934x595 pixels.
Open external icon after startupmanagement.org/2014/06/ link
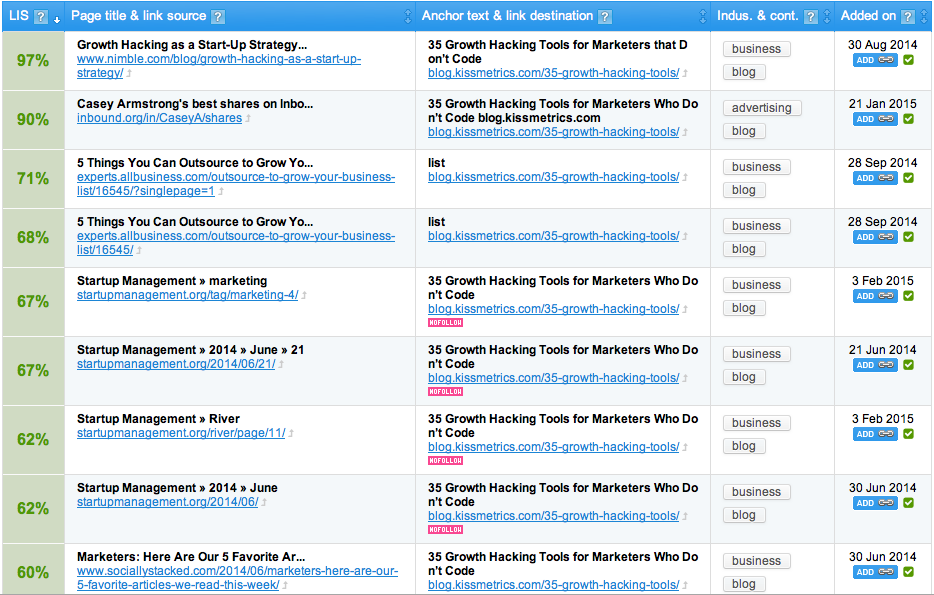click(x=264, y=502)
